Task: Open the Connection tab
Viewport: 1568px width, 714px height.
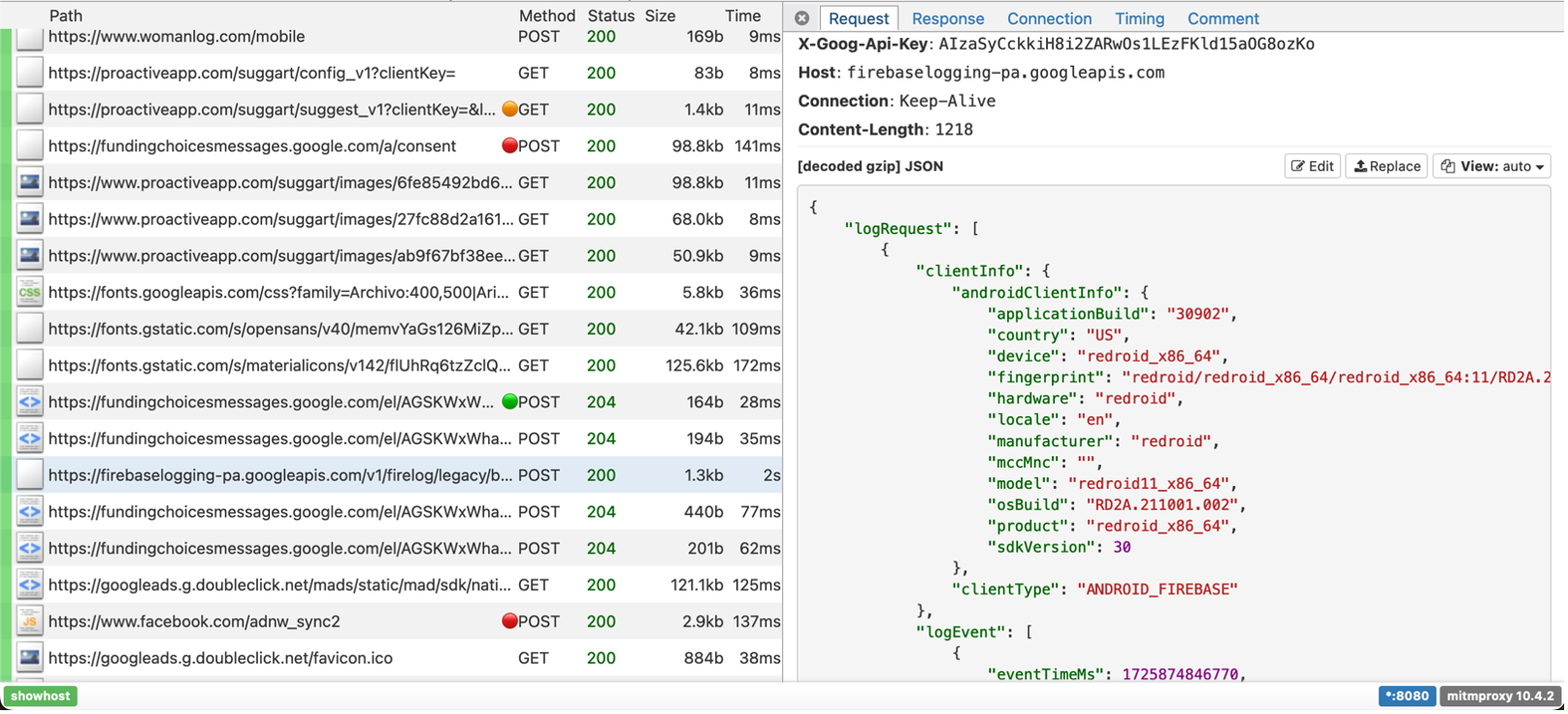Action: pyautogui.click(x=1049, y=18)
